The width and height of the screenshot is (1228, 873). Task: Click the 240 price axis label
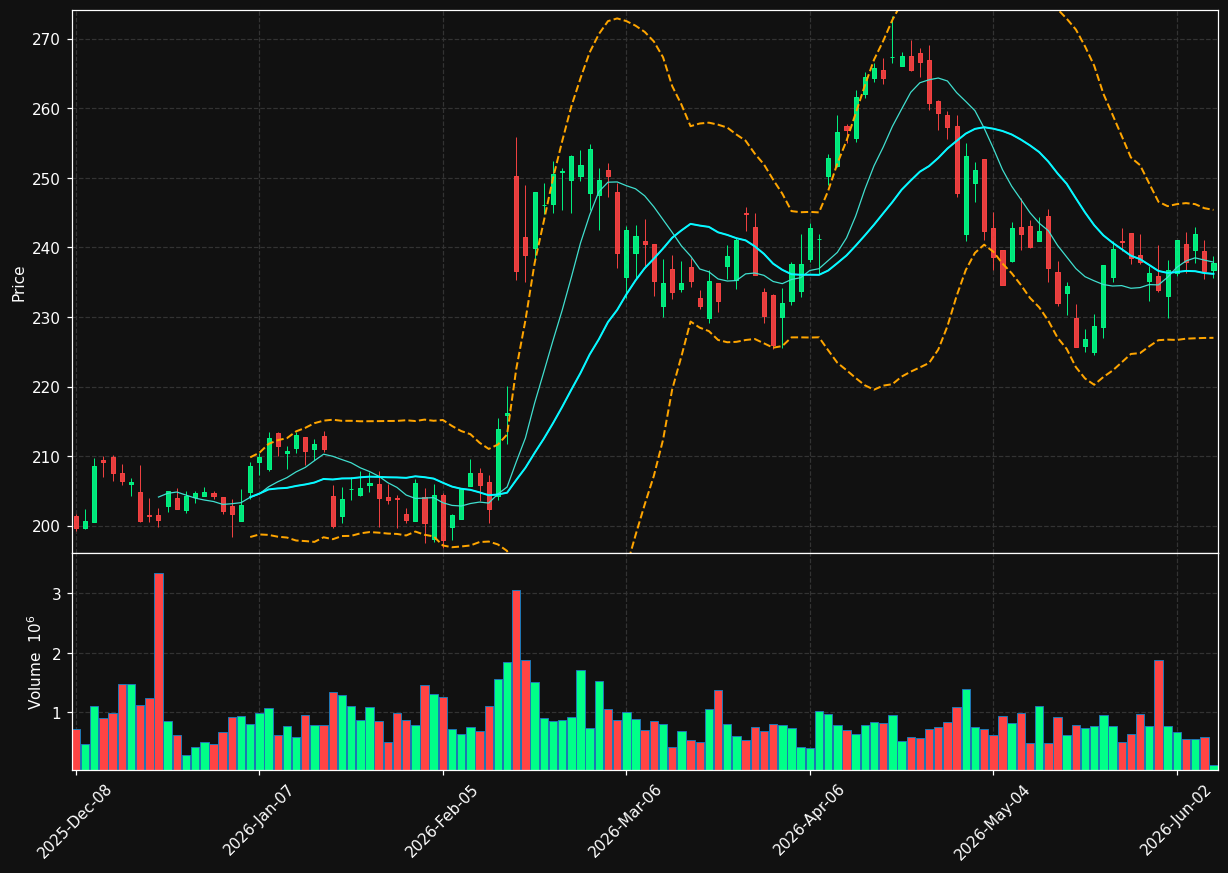point(47,248)
